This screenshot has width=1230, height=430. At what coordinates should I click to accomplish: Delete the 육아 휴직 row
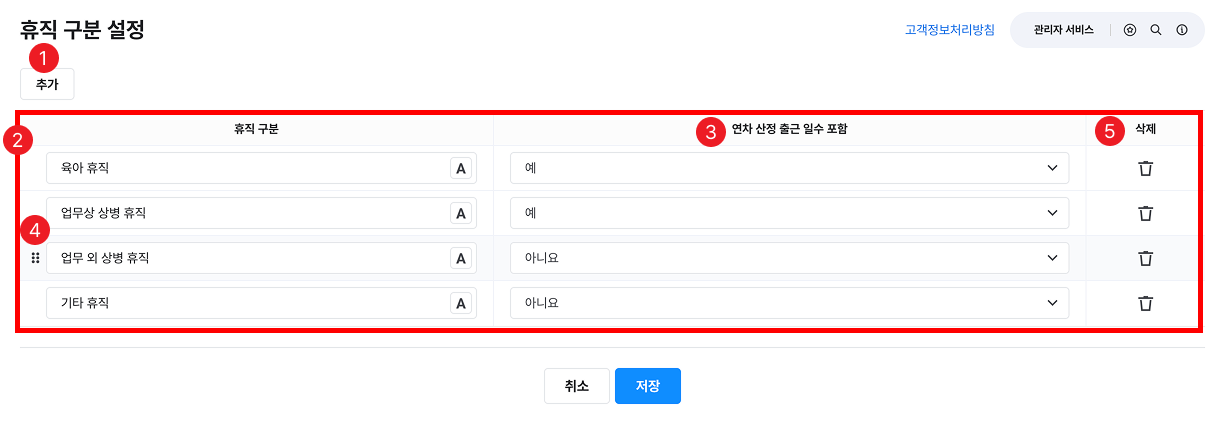tap(1146, 168)
